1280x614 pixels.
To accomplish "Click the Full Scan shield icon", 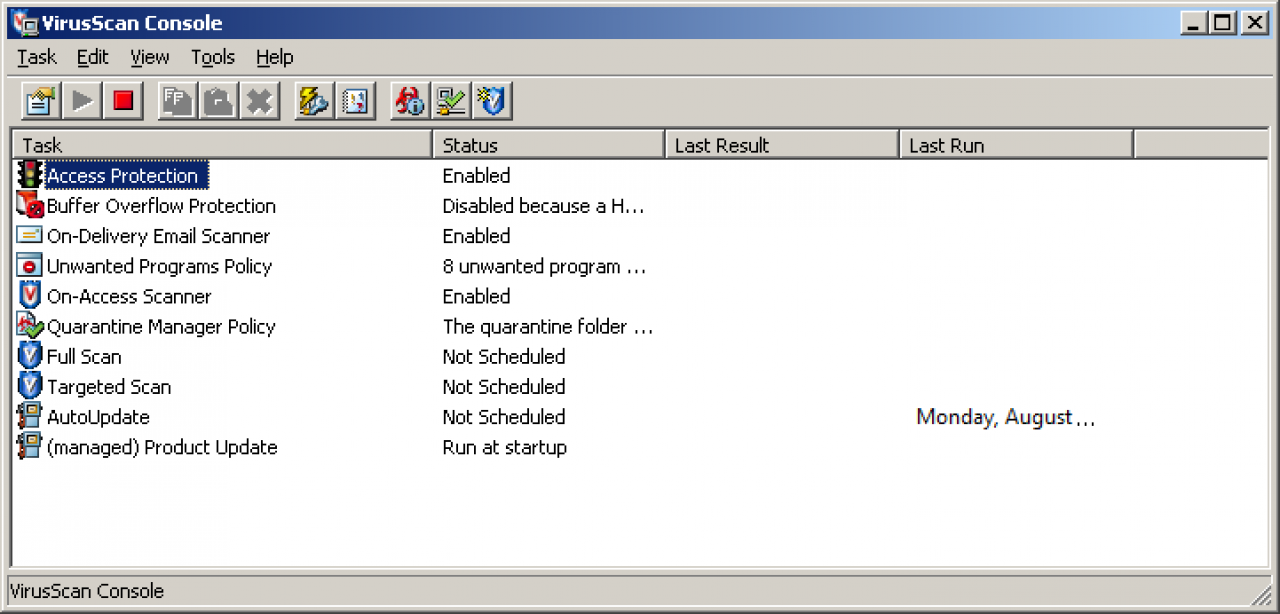I will [30, 356].
